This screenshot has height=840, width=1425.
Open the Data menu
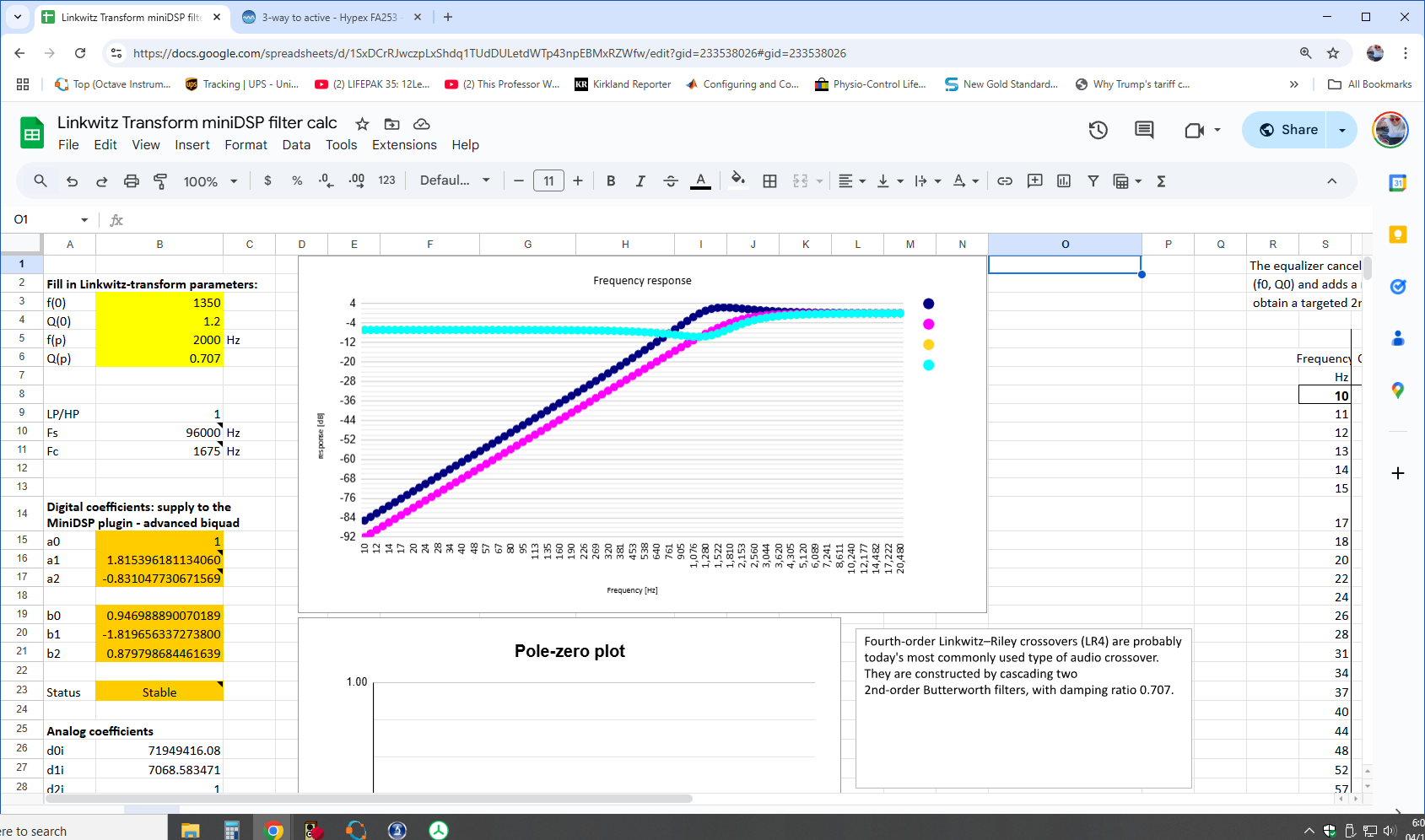tap(296, 145)
